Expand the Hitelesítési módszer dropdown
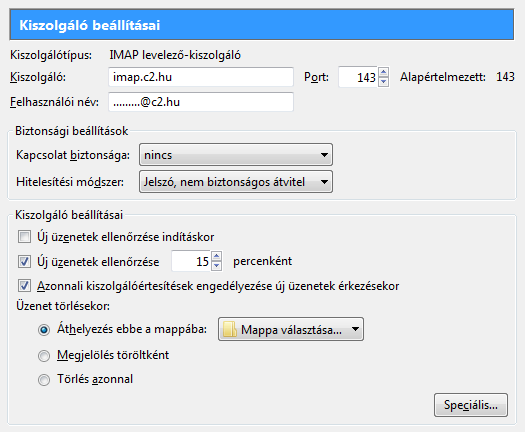 coord(236,182)
